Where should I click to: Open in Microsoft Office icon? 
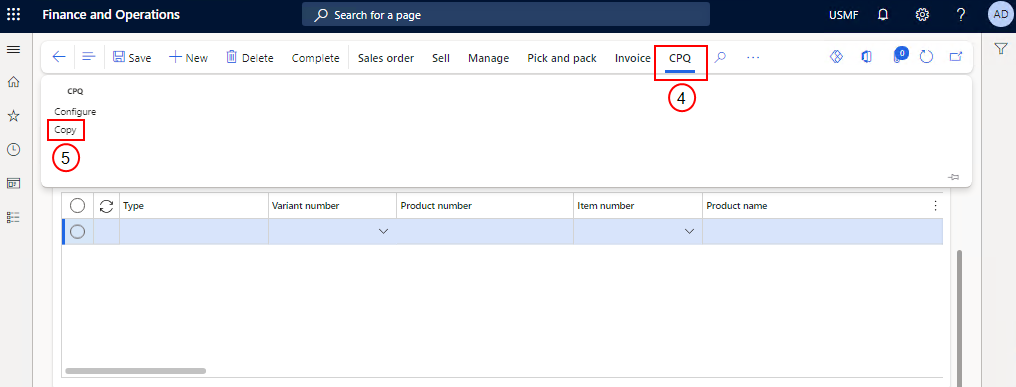click(x=866, y=57)
